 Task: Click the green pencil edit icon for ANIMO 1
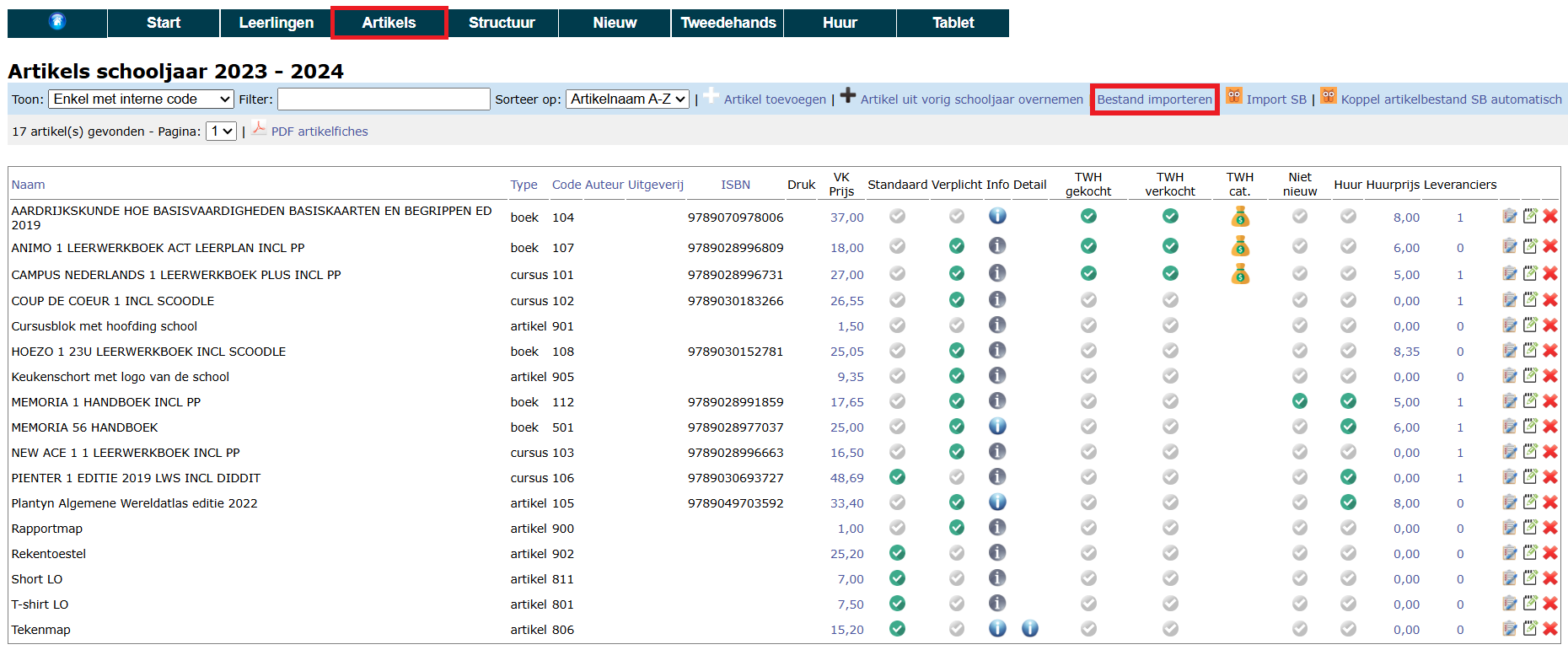click(x=1530, y=245)
